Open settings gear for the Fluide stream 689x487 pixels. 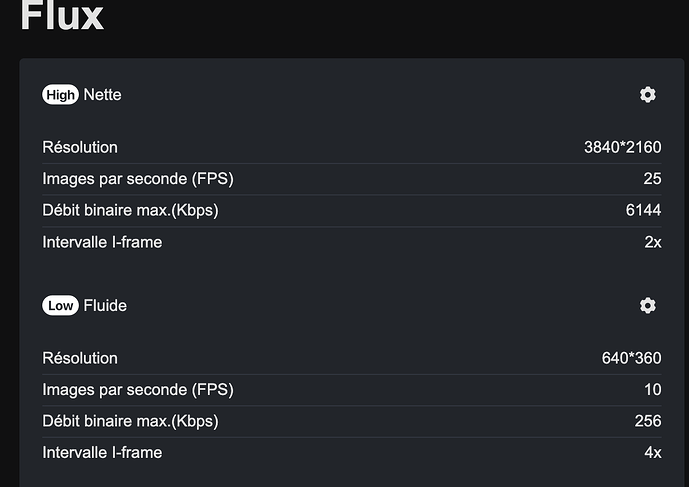[x=647, y=306]
